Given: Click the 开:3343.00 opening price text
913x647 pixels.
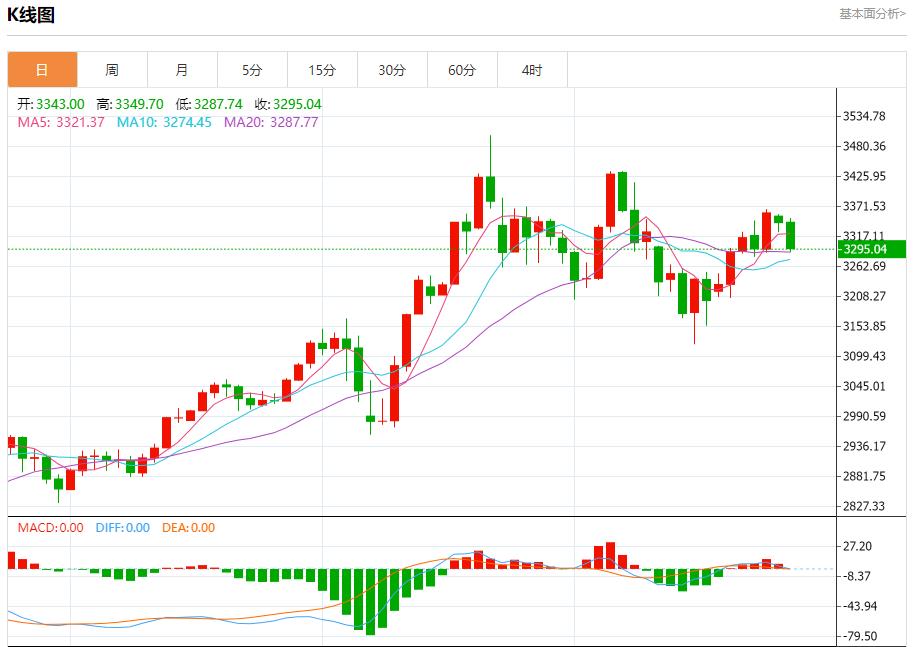Looking at the screenshot, I should pos(51,104).
